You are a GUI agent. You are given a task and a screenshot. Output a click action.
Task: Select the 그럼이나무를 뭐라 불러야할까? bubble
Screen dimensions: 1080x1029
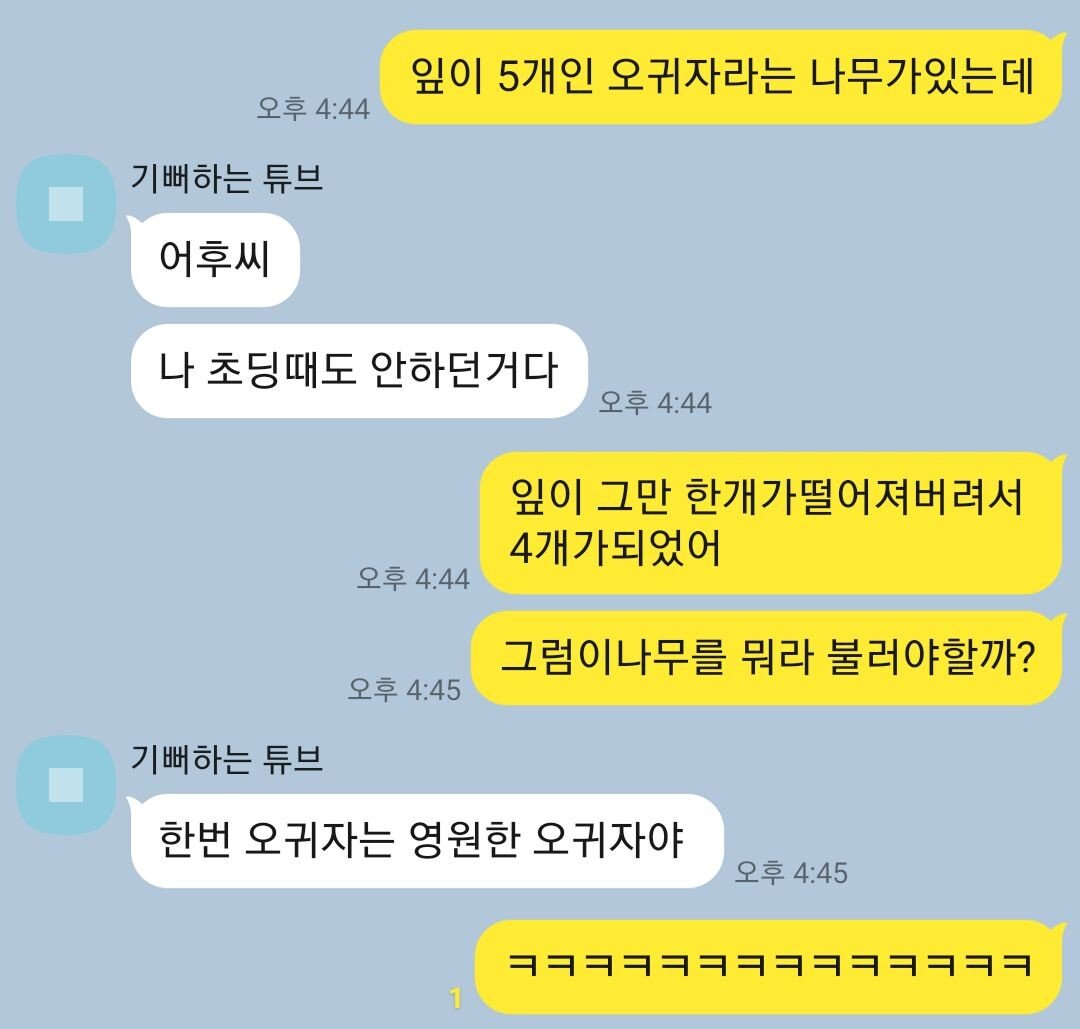pos(767,658)
